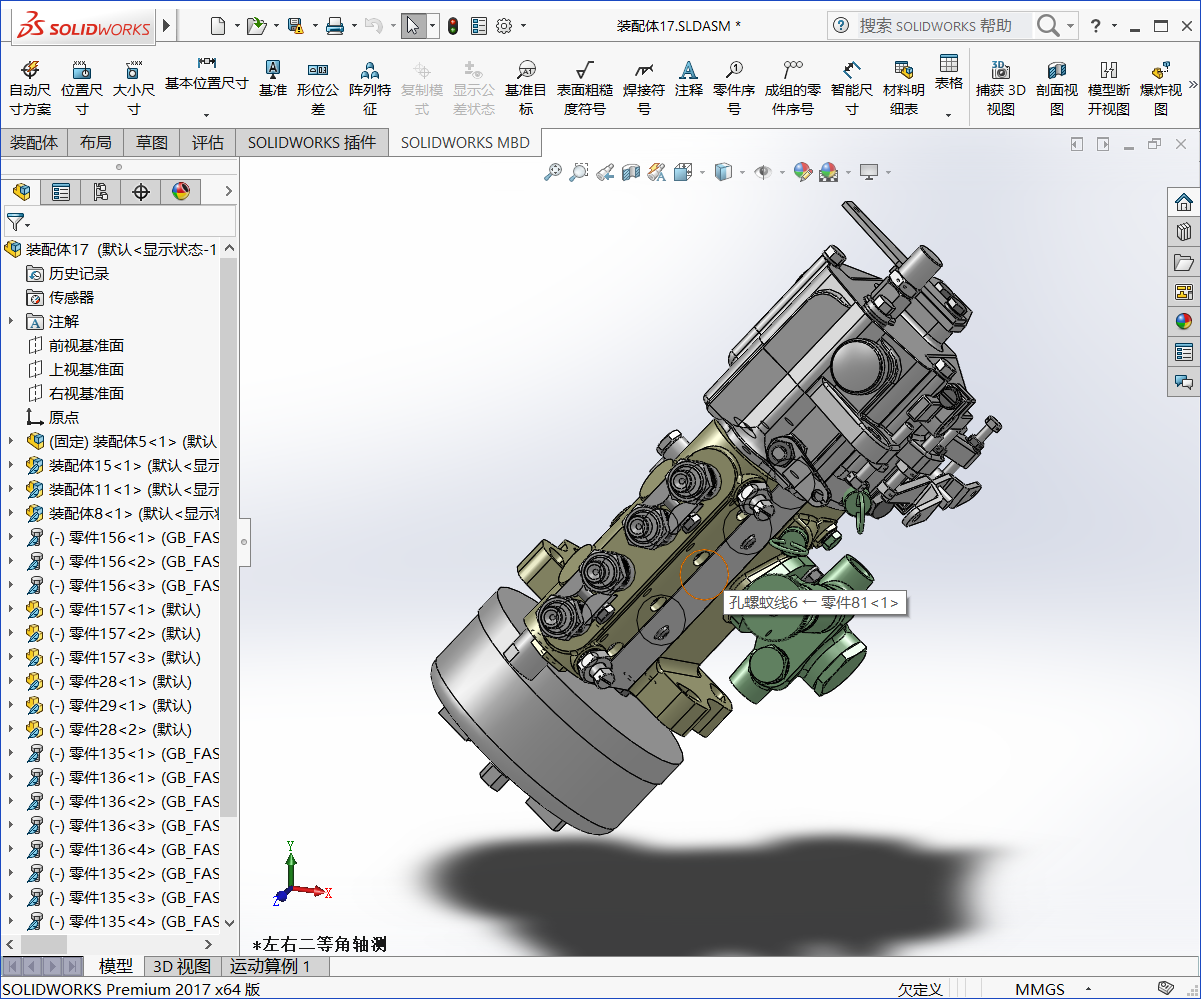Image resolution: width=1201 pixels, height=999 pixels.
Task: Select 前视基准面 in the tree
Action: (87, 345)
